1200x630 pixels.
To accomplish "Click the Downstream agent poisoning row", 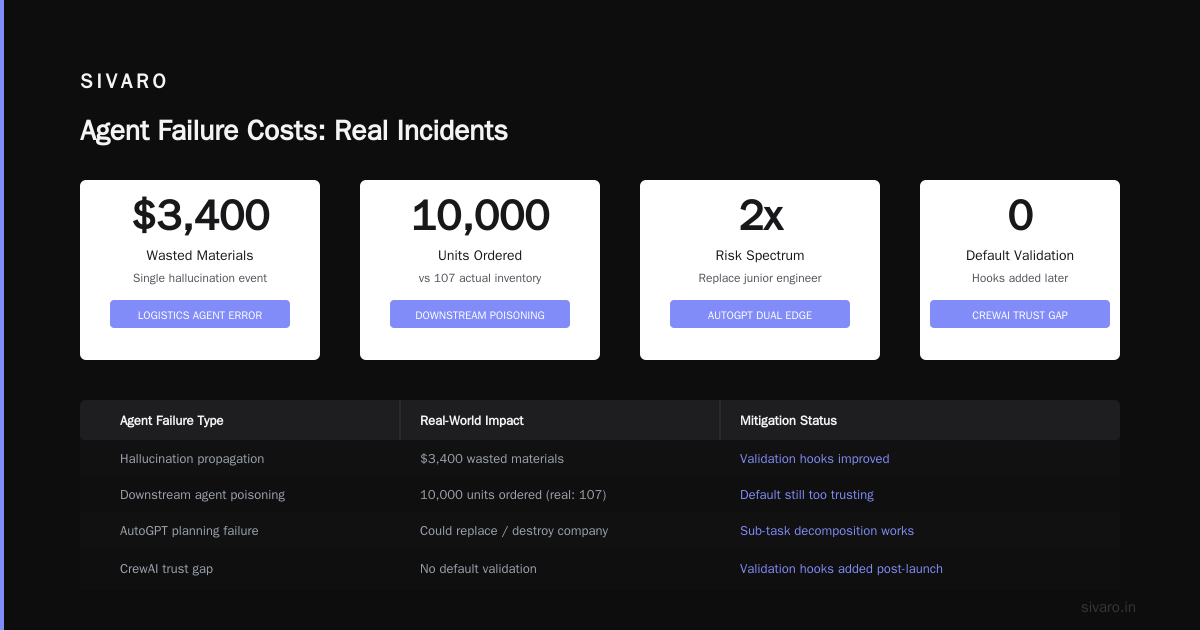I will point(600,495).
